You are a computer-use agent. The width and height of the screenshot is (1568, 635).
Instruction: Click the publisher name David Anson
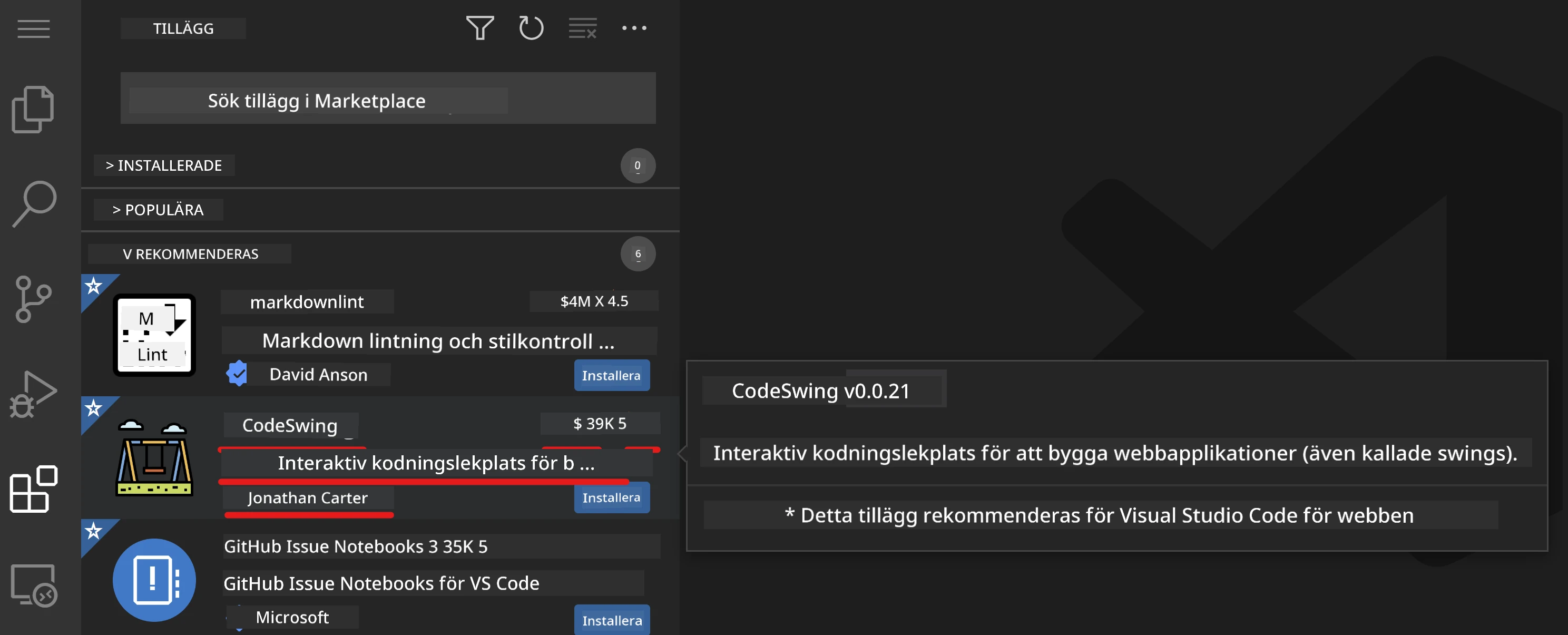318,375
